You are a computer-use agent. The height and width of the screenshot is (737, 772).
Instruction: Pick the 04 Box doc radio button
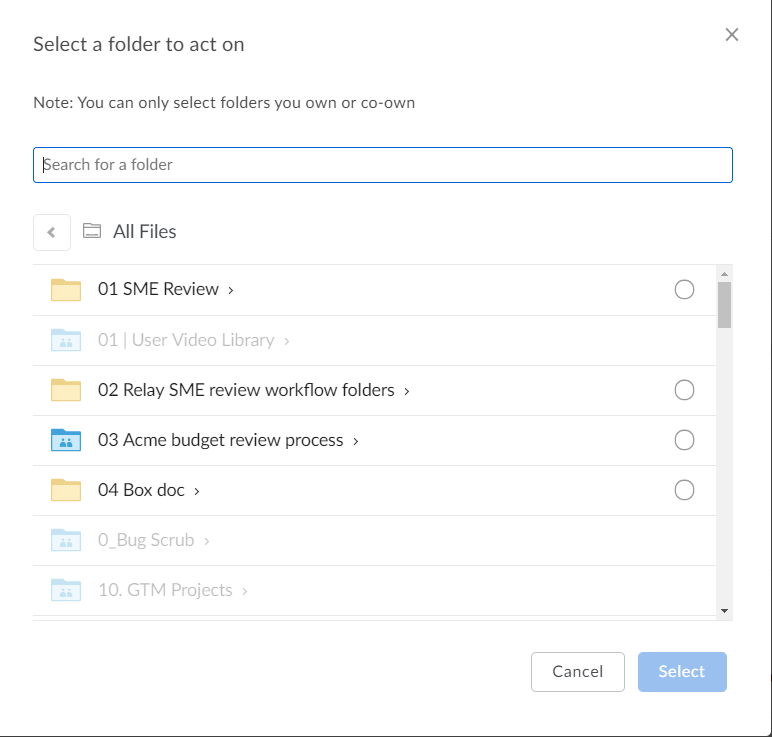pyautogui.click(x=684, y=490)
